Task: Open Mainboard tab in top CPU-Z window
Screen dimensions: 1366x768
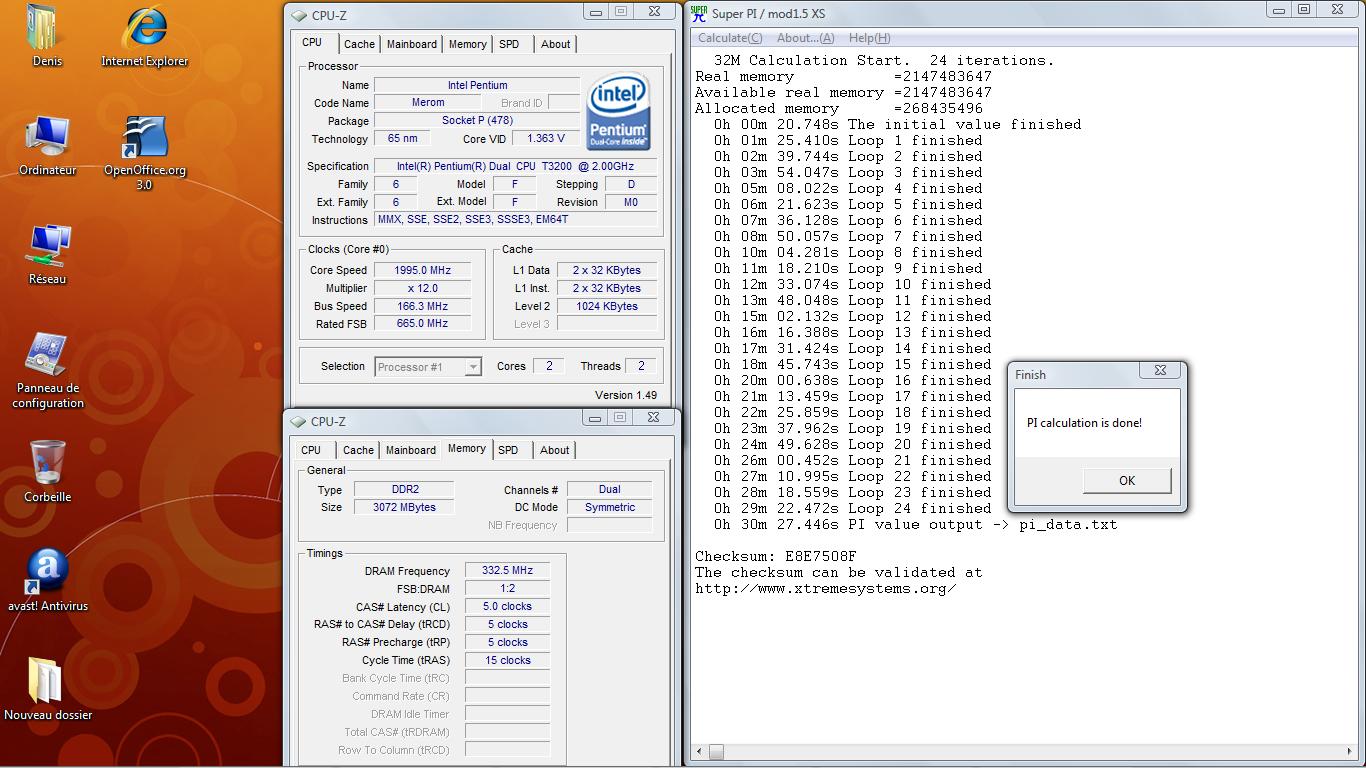Action: pos(412,44)
